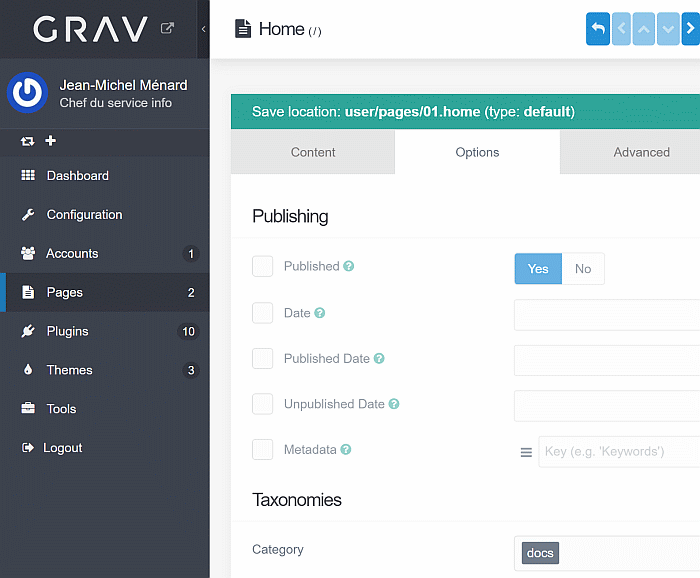Image resolution: width=700 pixels, height=578 pixels.
Task: Click the Published Date input field
Action: (606, 360)
